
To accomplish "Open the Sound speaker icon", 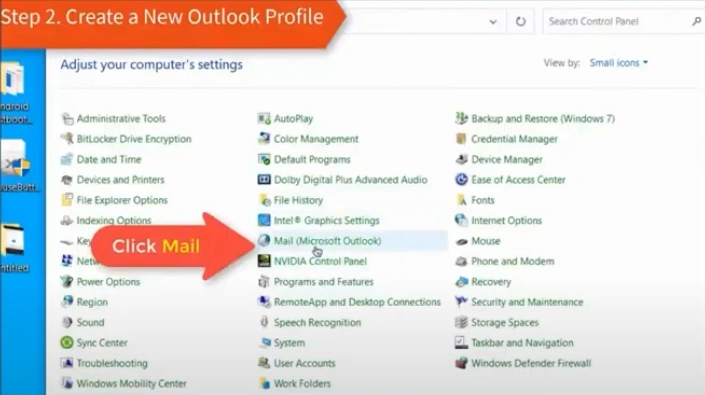I will pyautogui.click(x=67, y=322).
